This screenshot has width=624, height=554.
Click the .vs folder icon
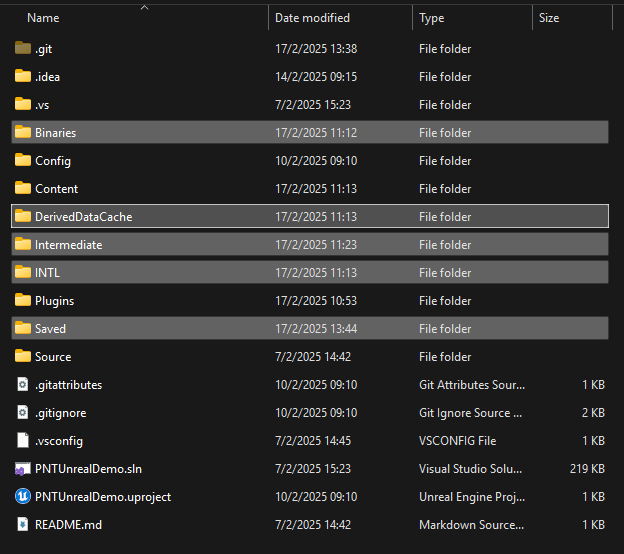click(23, 104)
